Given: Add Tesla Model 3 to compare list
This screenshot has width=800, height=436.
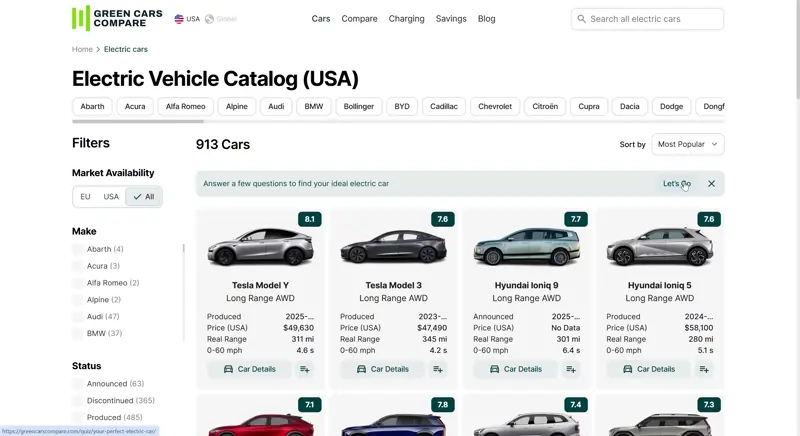Looking at the screenshot, I should 438,369.
